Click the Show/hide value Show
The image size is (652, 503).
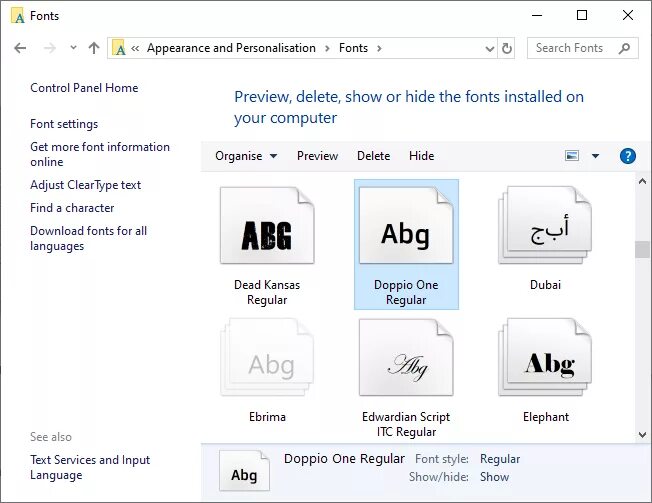coord(494,477)
